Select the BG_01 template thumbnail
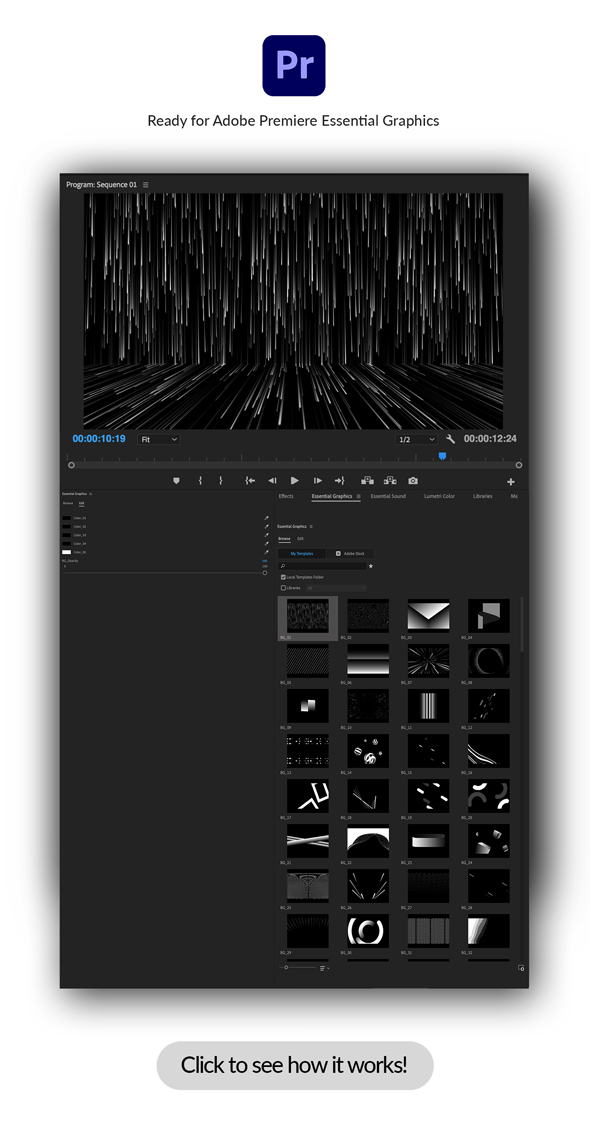Screen dimensions: 590x1143 point(308,616)
